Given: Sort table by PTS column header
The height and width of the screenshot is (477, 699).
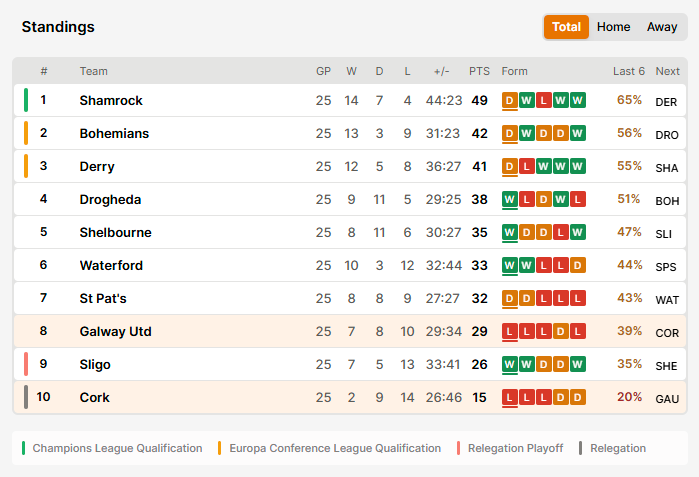Looking at the screenshot, I should [479, 71].
